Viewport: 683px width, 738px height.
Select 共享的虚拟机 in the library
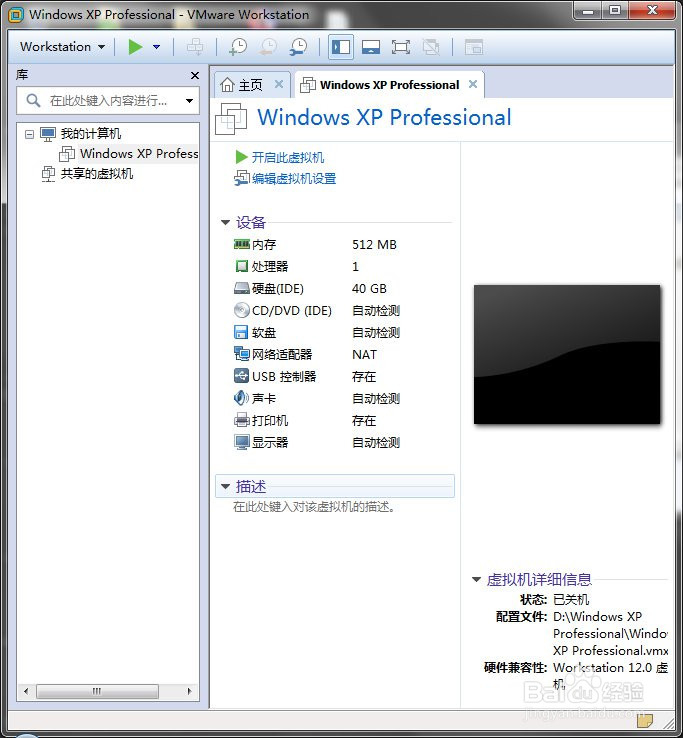coord(97,174)
